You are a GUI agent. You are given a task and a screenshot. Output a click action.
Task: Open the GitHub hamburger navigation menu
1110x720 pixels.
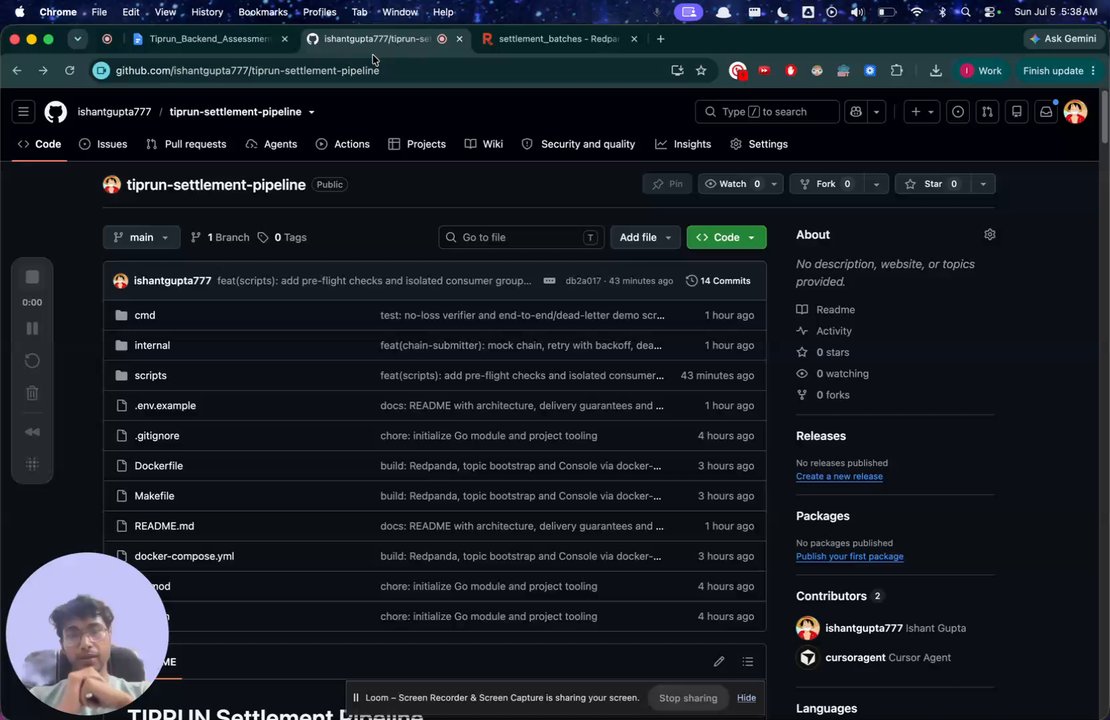pyautogui.click(x=23, y=112)
